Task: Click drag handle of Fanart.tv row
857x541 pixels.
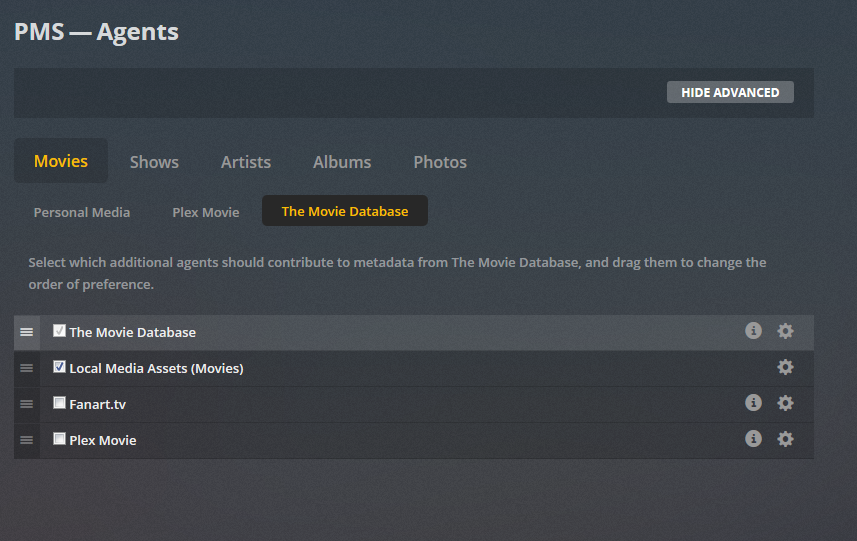Action: [x=27, y=404]
